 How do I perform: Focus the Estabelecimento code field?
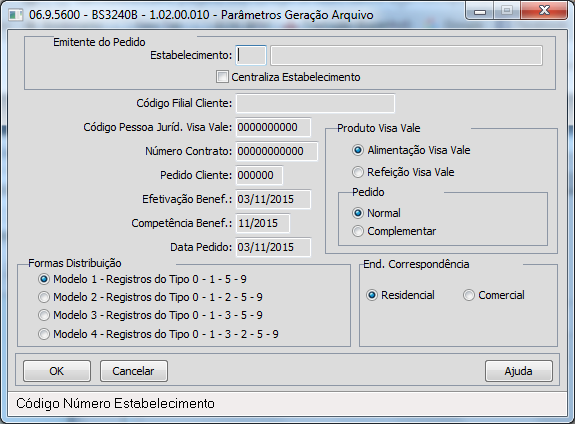click(251, 55)
